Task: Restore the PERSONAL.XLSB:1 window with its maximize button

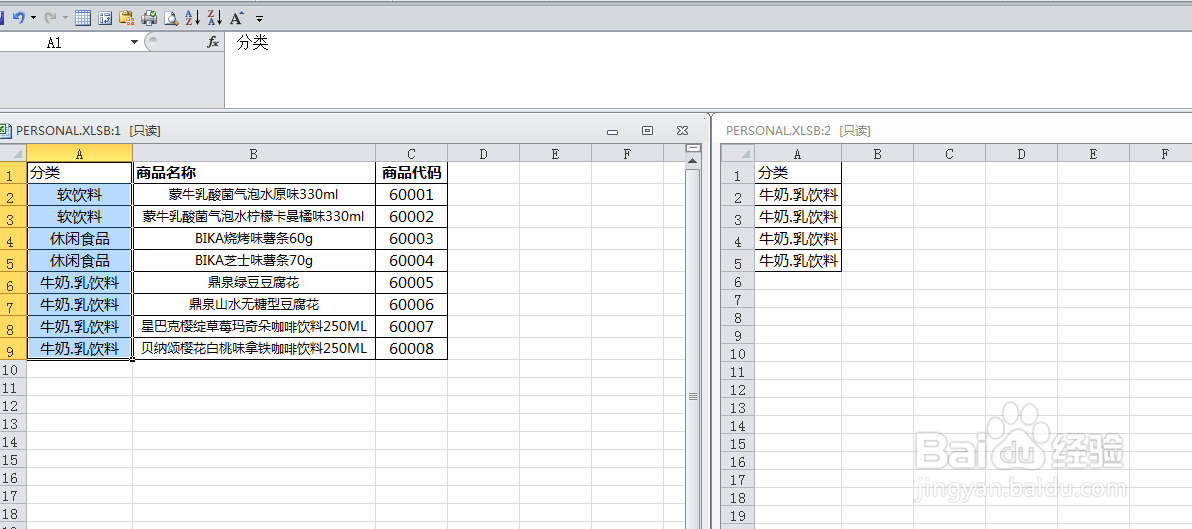Action: coord(648,131)
